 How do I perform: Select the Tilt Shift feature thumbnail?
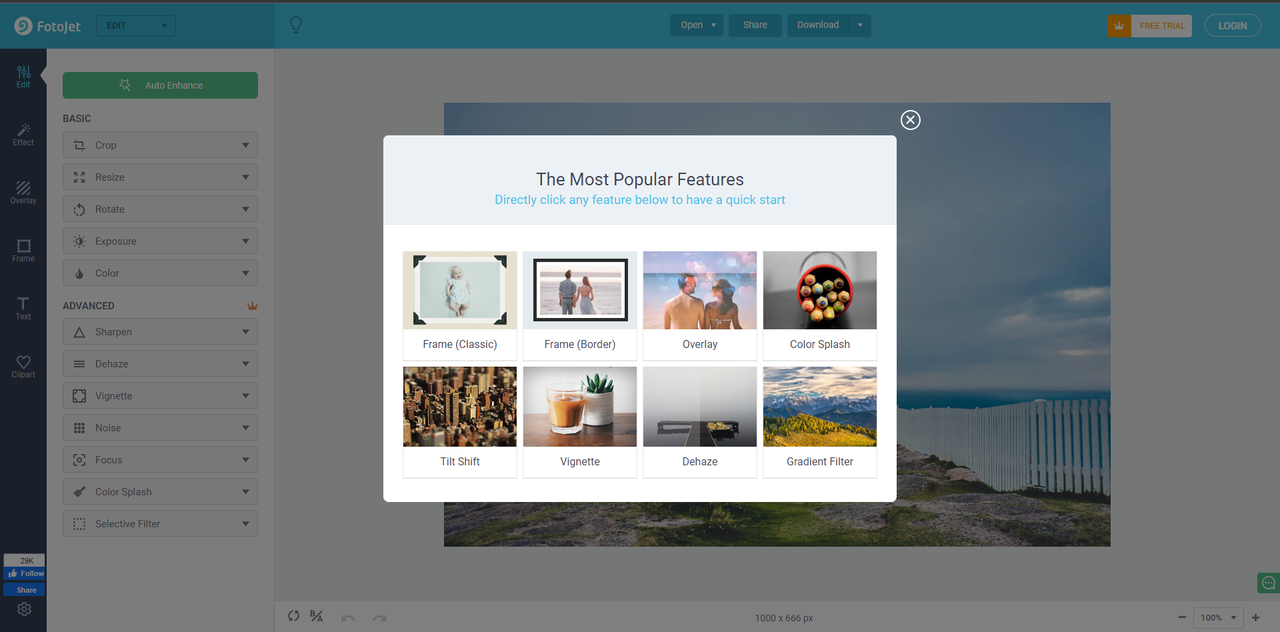tap(460, 422)
